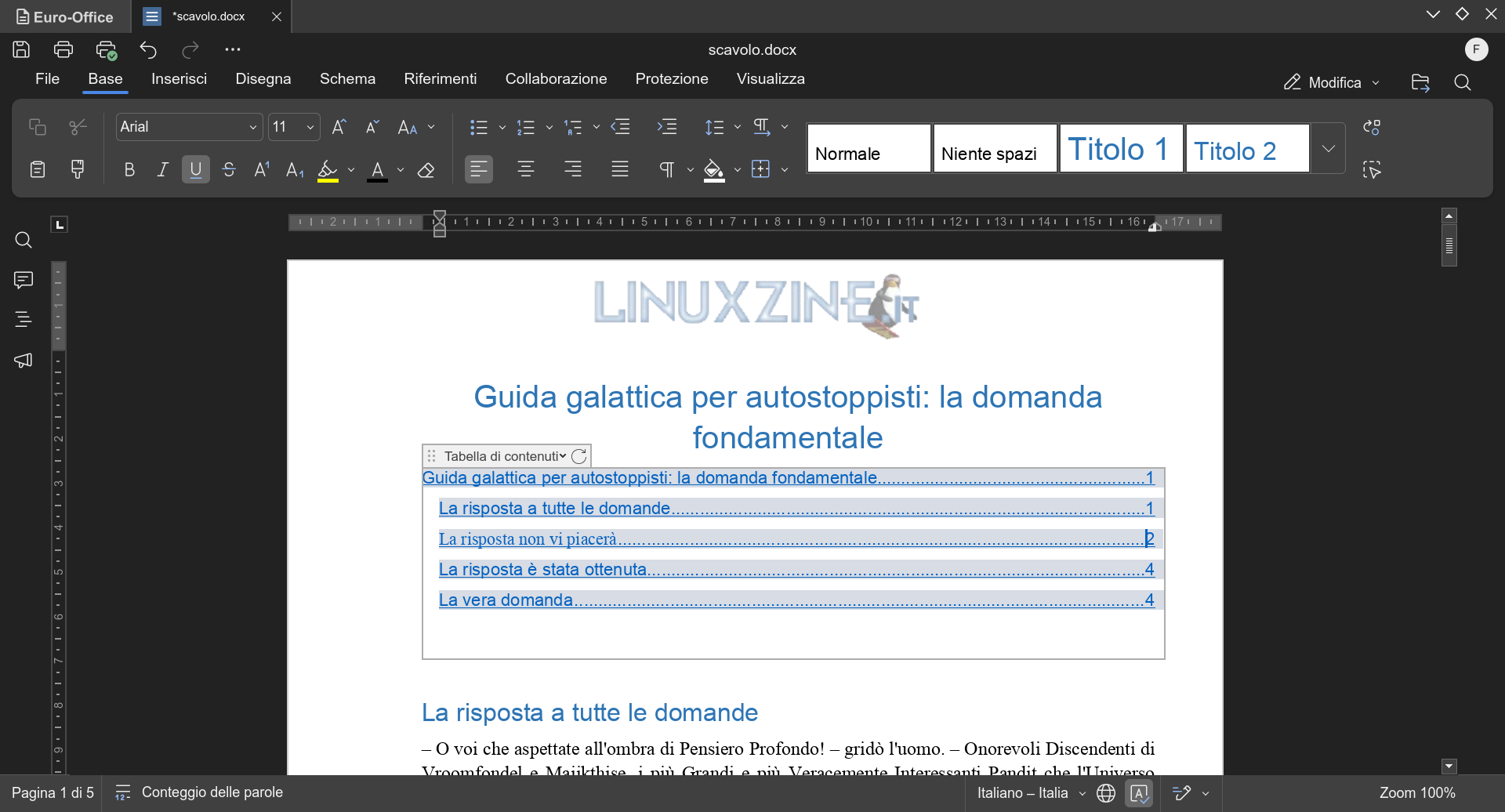
Task: Click the search magnifier at top right
Action: 1463,82
